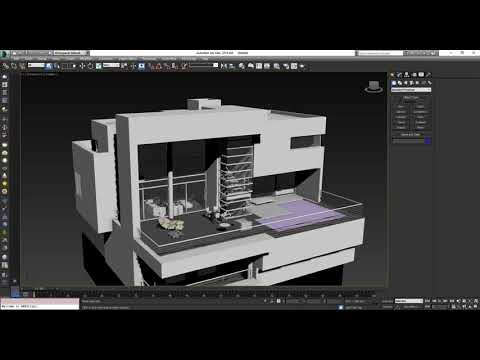Switch to the Utilities command panel tab
This screenshot has width=480, height=360.
tap(429, 75)
